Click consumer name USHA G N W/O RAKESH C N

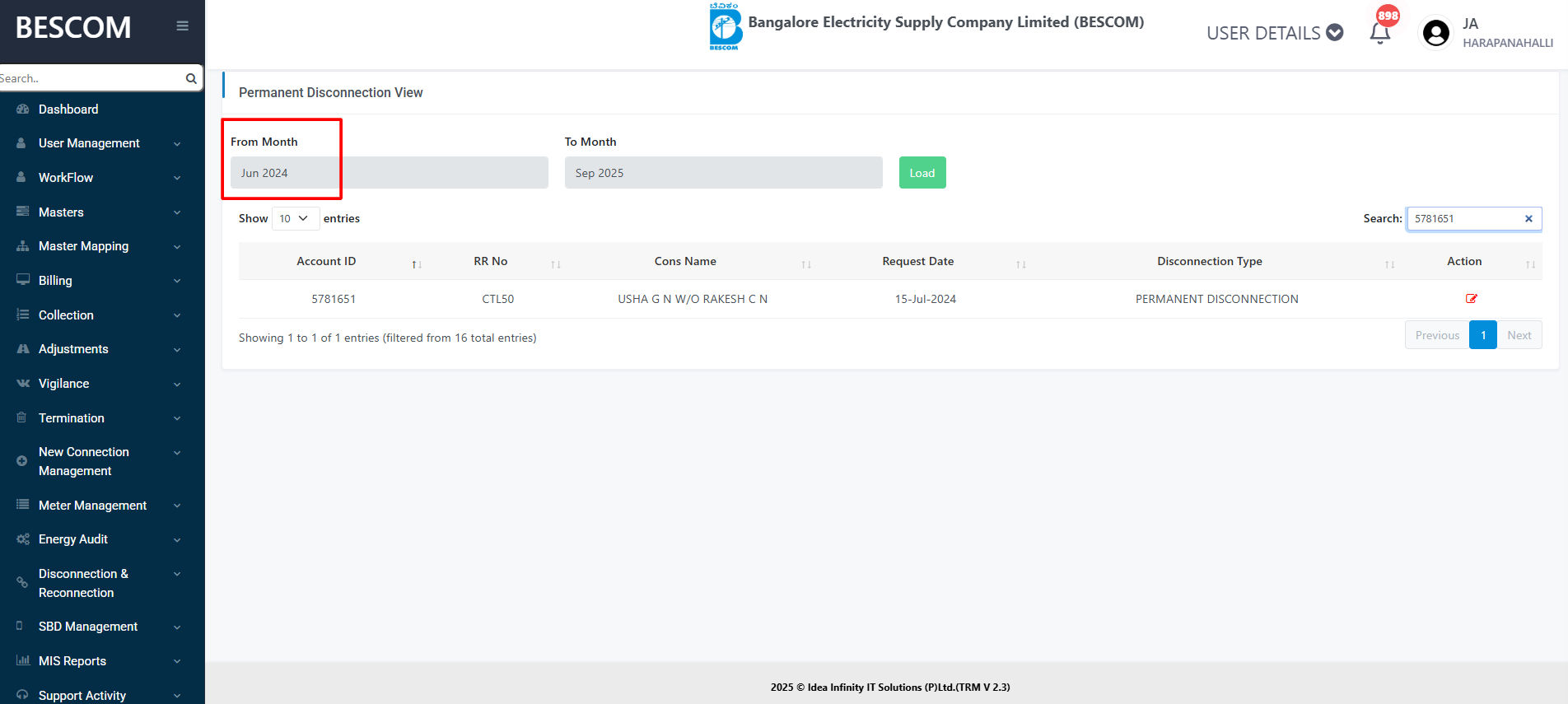click(693, 299)
